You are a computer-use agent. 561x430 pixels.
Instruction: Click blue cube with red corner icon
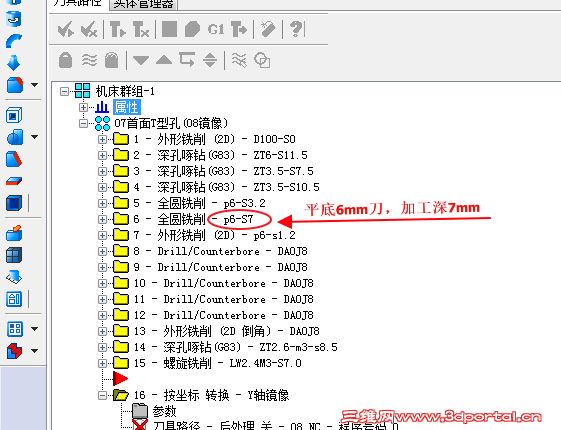pos(15,85)
